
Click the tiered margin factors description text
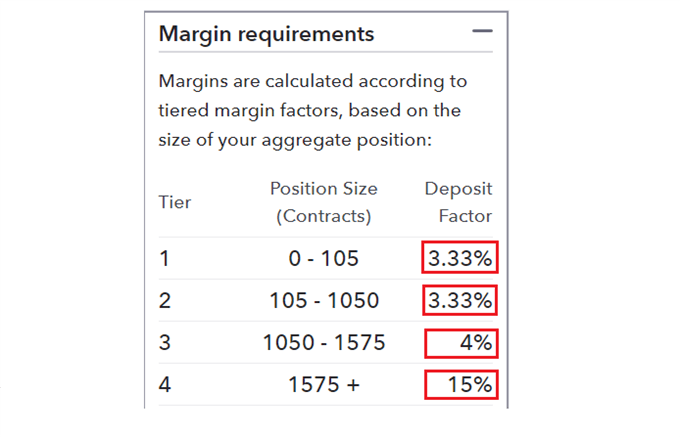pos(312,110)
